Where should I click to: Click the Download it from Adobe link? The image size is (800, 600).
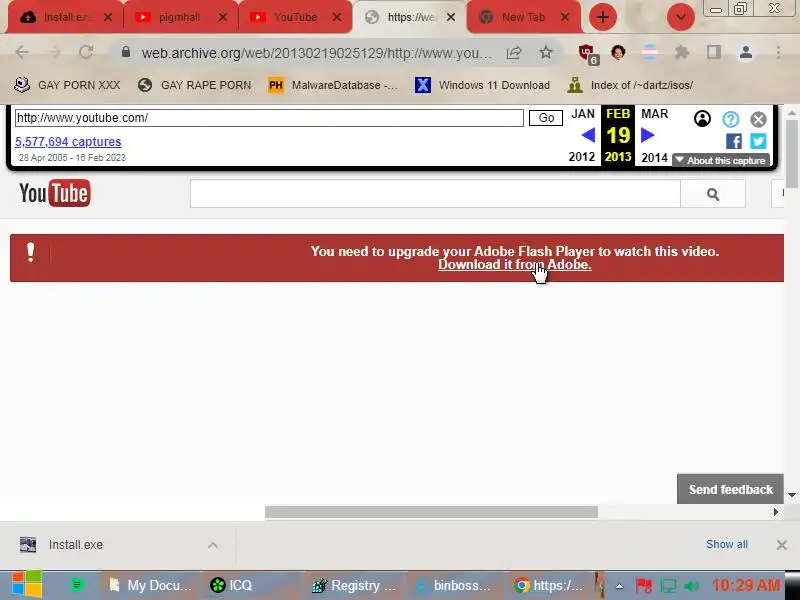pos(515,265)
